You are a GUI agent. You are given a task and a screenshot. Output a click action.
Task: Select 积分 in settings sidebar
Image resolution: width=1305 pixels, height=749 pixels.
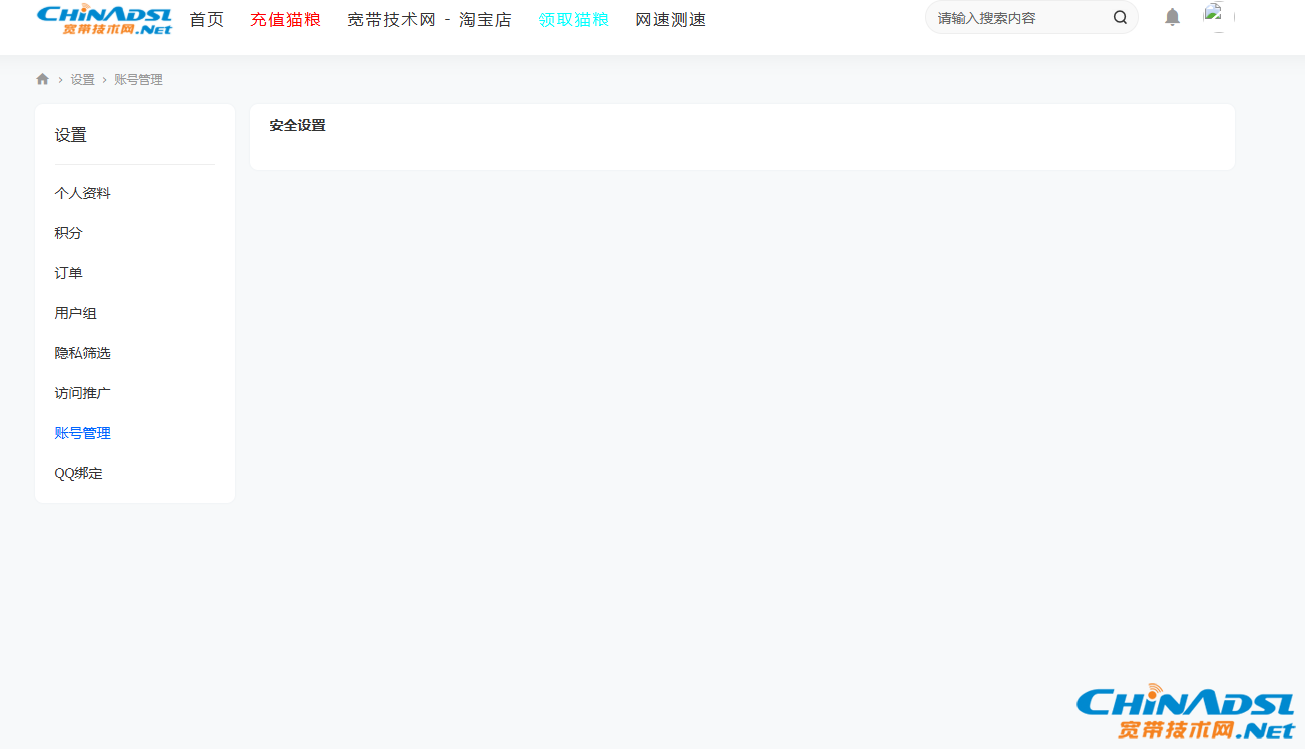point(69,233)
